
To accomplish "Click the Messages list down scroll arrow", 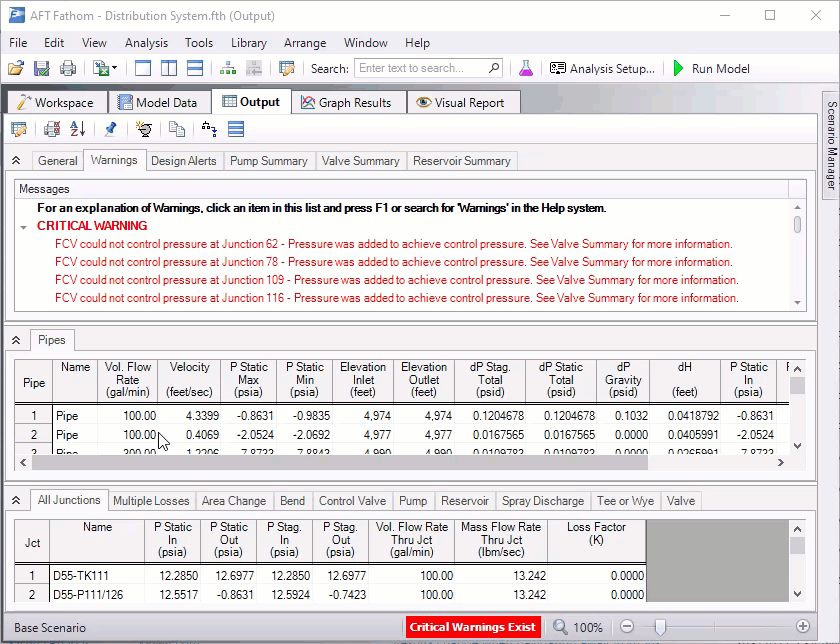I will pyautogui.click(x=798, y=303).
